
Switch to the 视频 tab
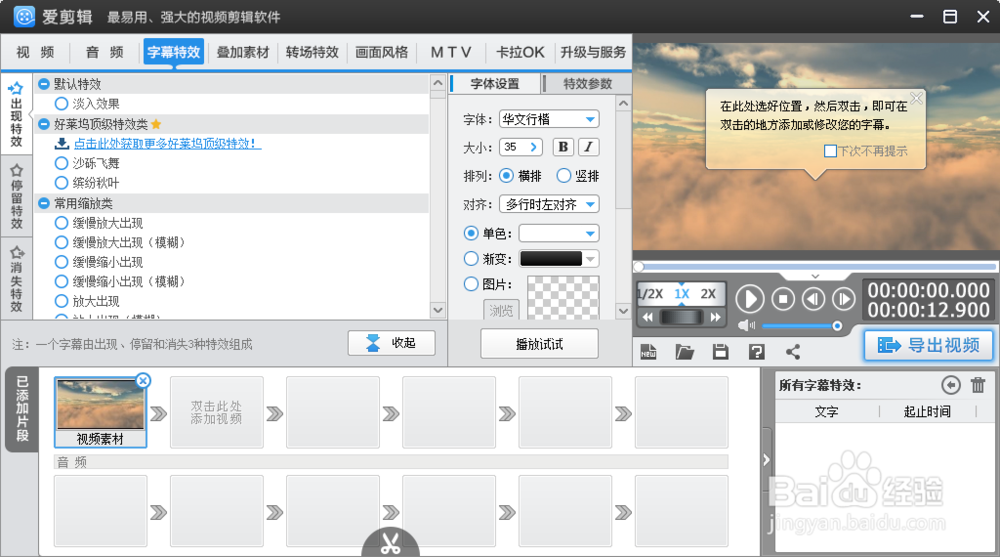click(x=35, y=52)
